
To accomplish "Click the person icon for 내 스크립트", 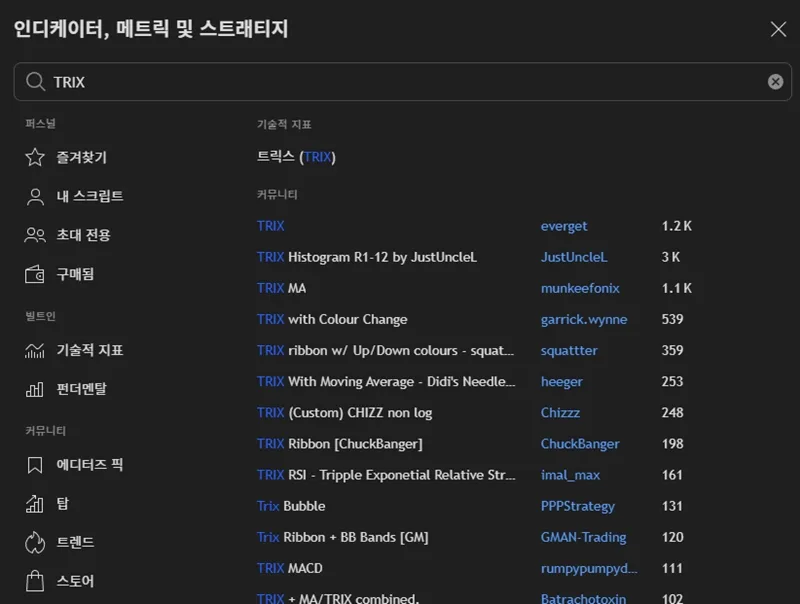I will (x=35, y=196).
